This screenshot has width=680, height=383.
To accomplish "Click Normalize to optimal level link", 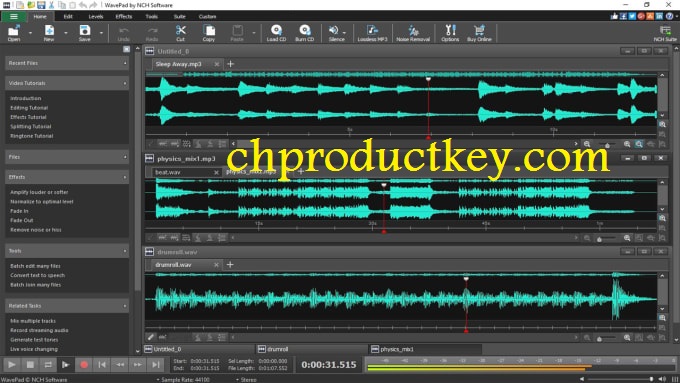I will [42, 202].
